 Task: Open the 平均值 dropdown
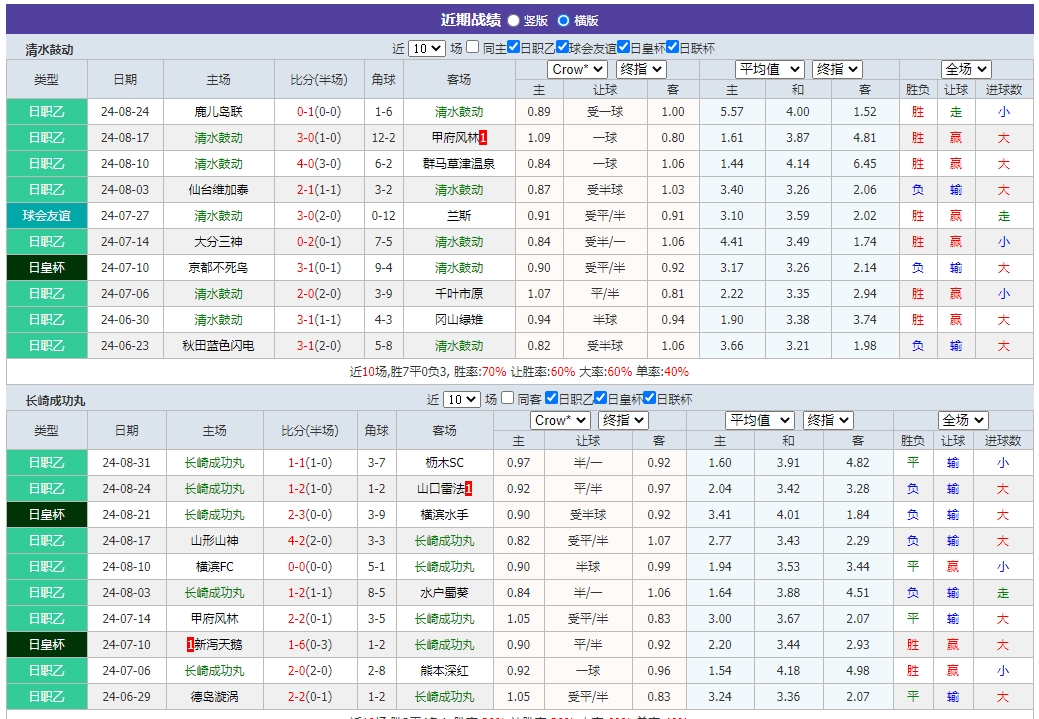click(x=768, y=68)
